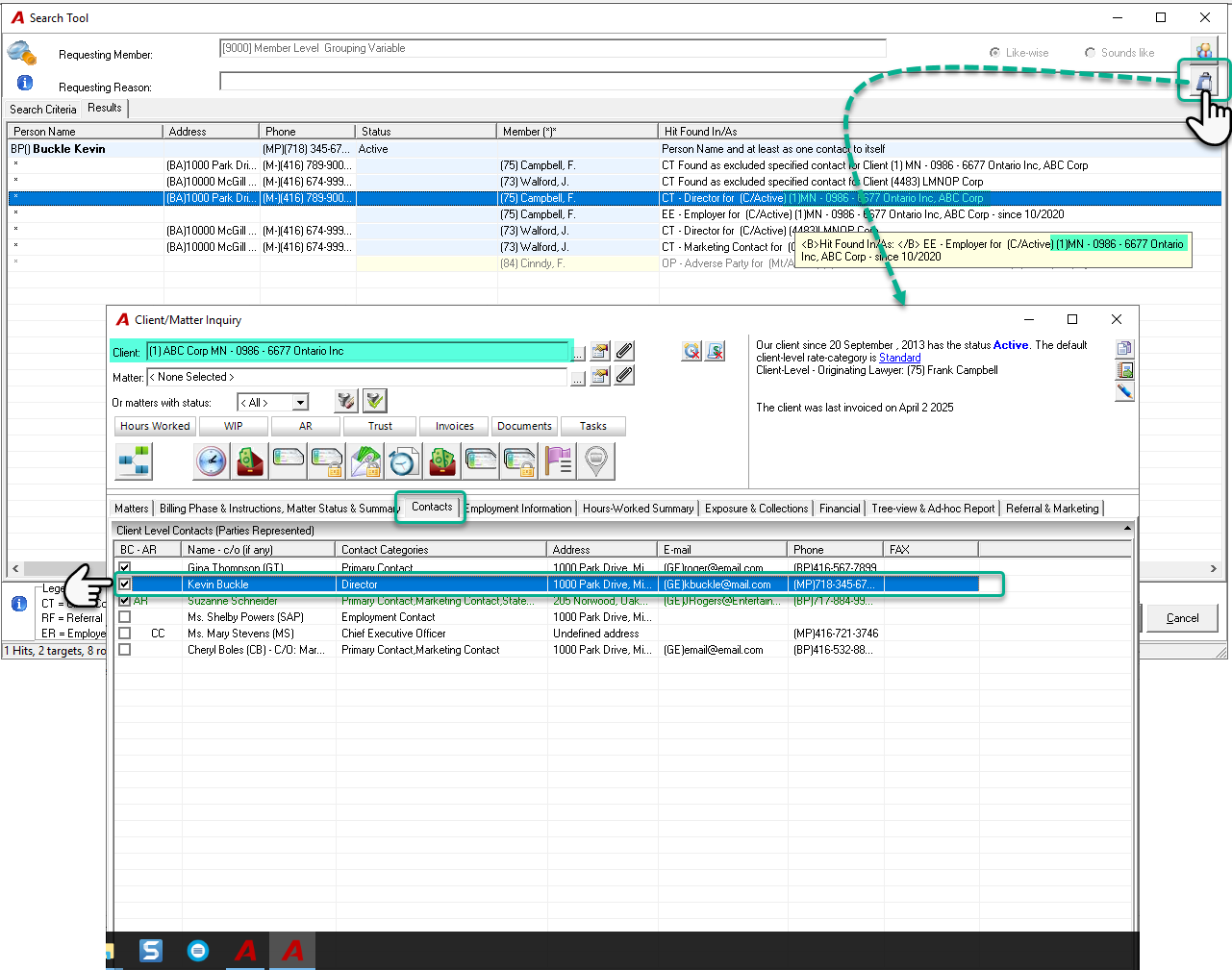Toggle the checkbox for Suzanne Schneider
The width and height of the screenshot is (1232, 970).
(x=124, y=600)
